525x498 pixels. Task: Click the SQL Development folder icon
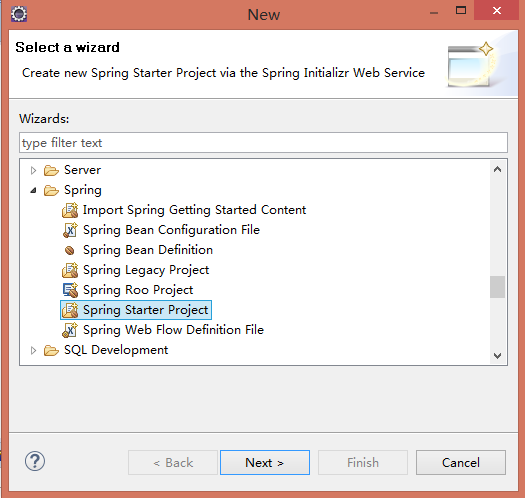pyautogui.click(x=51, y=350)
